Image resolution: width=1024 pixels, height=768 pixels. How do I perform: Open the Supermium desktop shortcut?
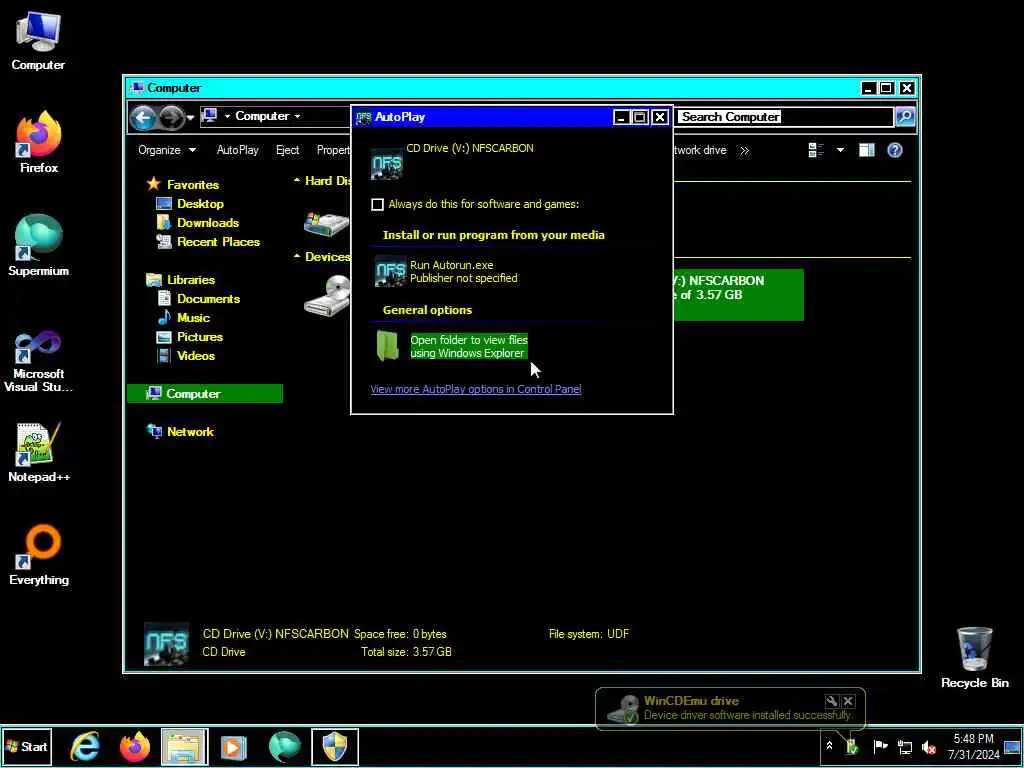click(x=39, y=246)
